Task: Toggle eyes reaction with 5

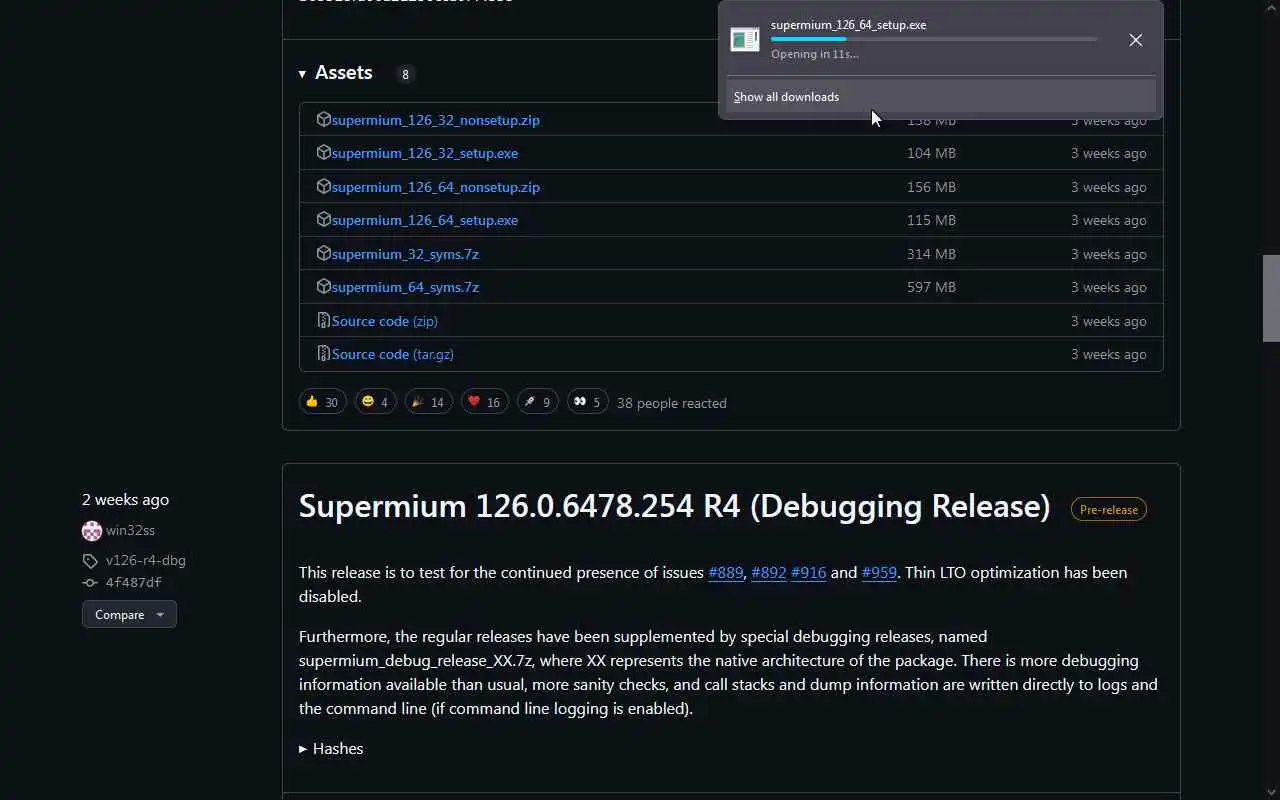Action: (x=587, y=402)
